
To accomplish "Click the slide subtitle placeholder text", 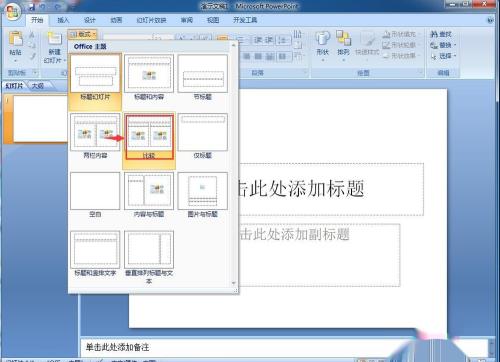I will tap(294, 234).
